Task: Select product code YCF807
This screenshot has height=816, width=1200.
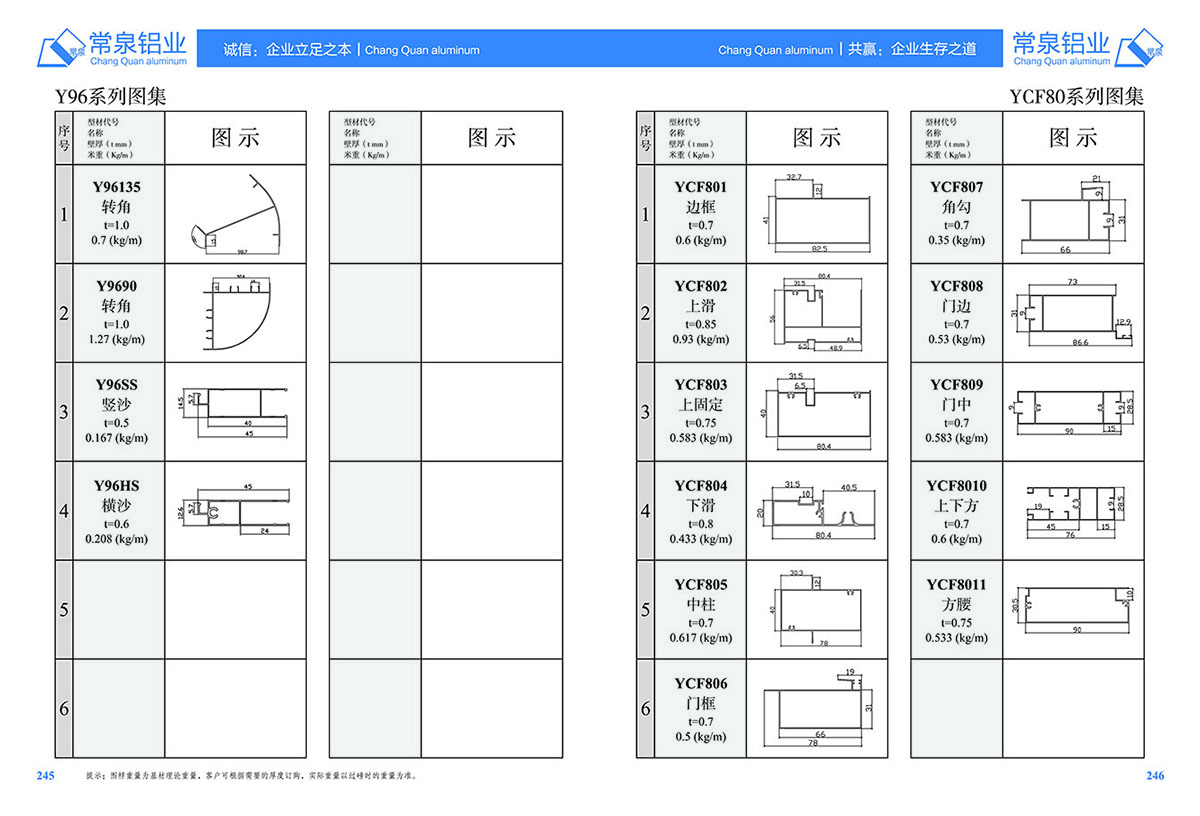Action: click(x=957, y=187)
